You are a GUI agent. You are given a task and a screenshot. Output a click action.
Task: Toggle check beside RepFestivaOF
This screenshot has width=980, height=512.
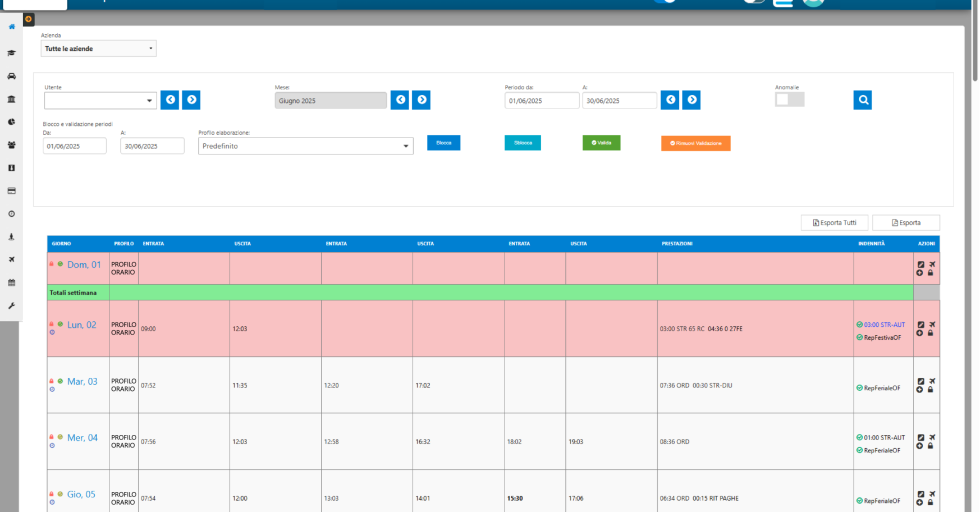[x=859, y=338]
